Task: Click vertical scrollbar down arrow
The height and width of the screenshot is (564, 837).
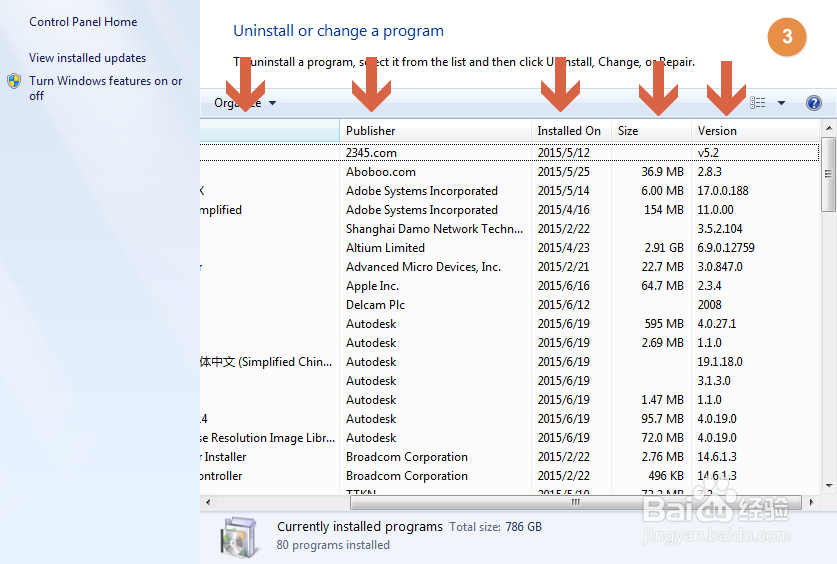Action: point(828,486)
